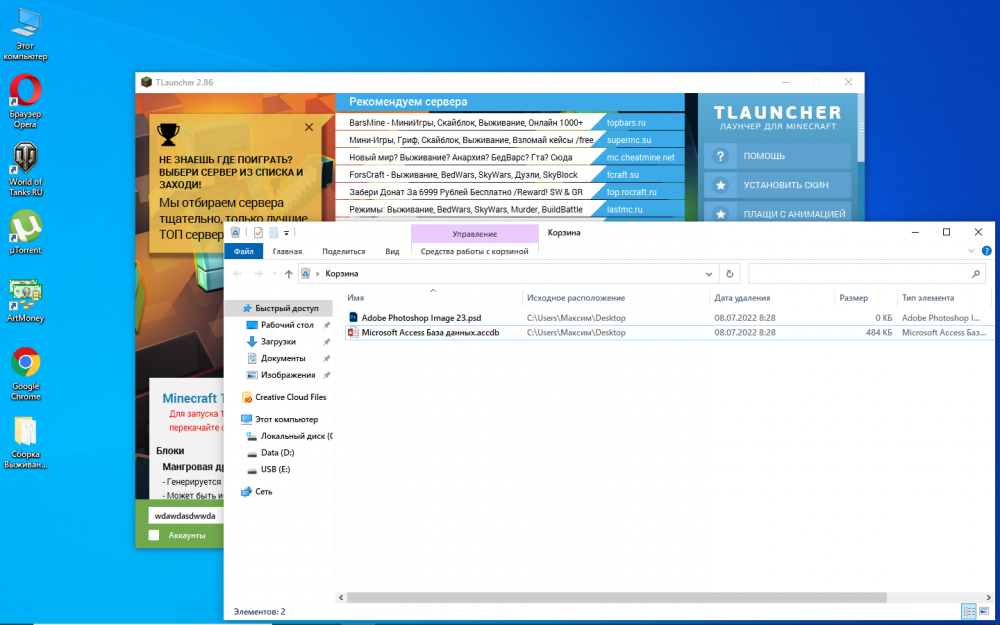The height and width of the screenshot is (625, 1000).
Task: Open the Customize Quick Access Toolbar dropdown
Action: [x=286, y=233]
